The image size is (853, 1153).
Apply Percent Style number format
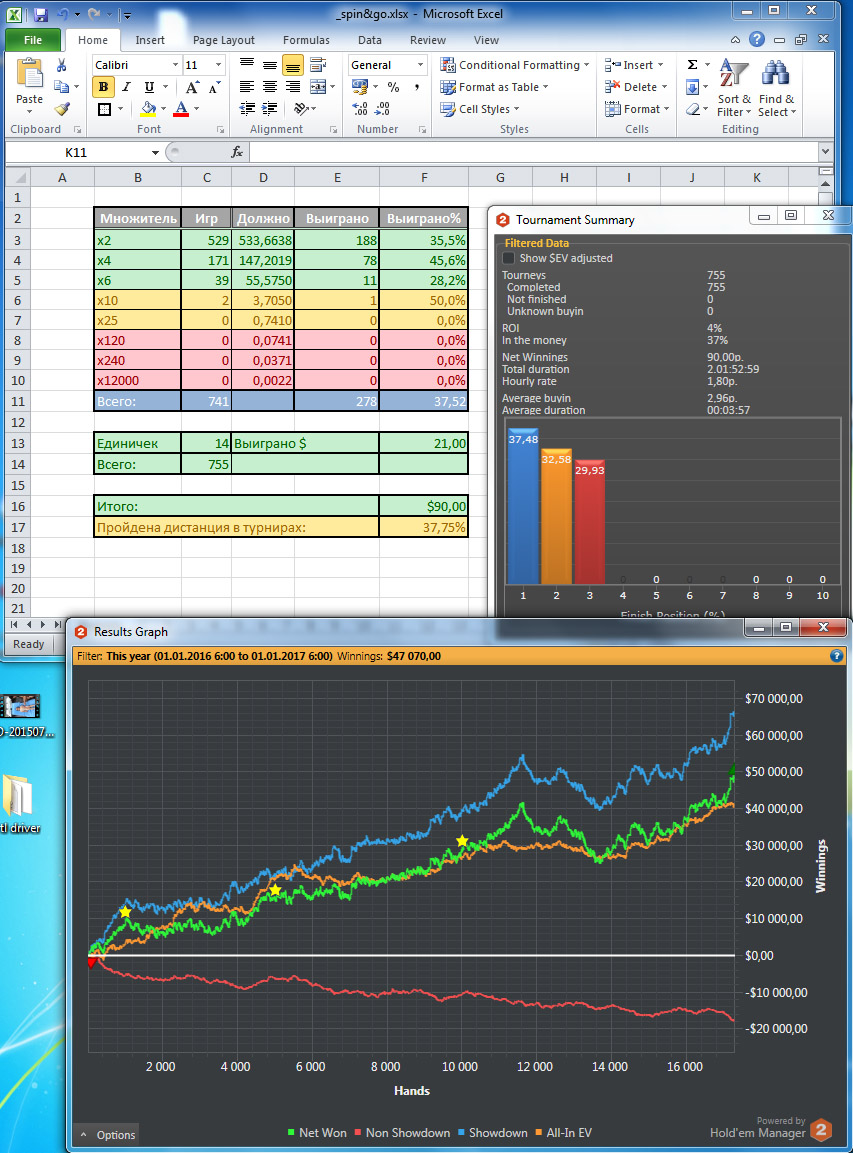pyautogui.click(x=393, y=87)
